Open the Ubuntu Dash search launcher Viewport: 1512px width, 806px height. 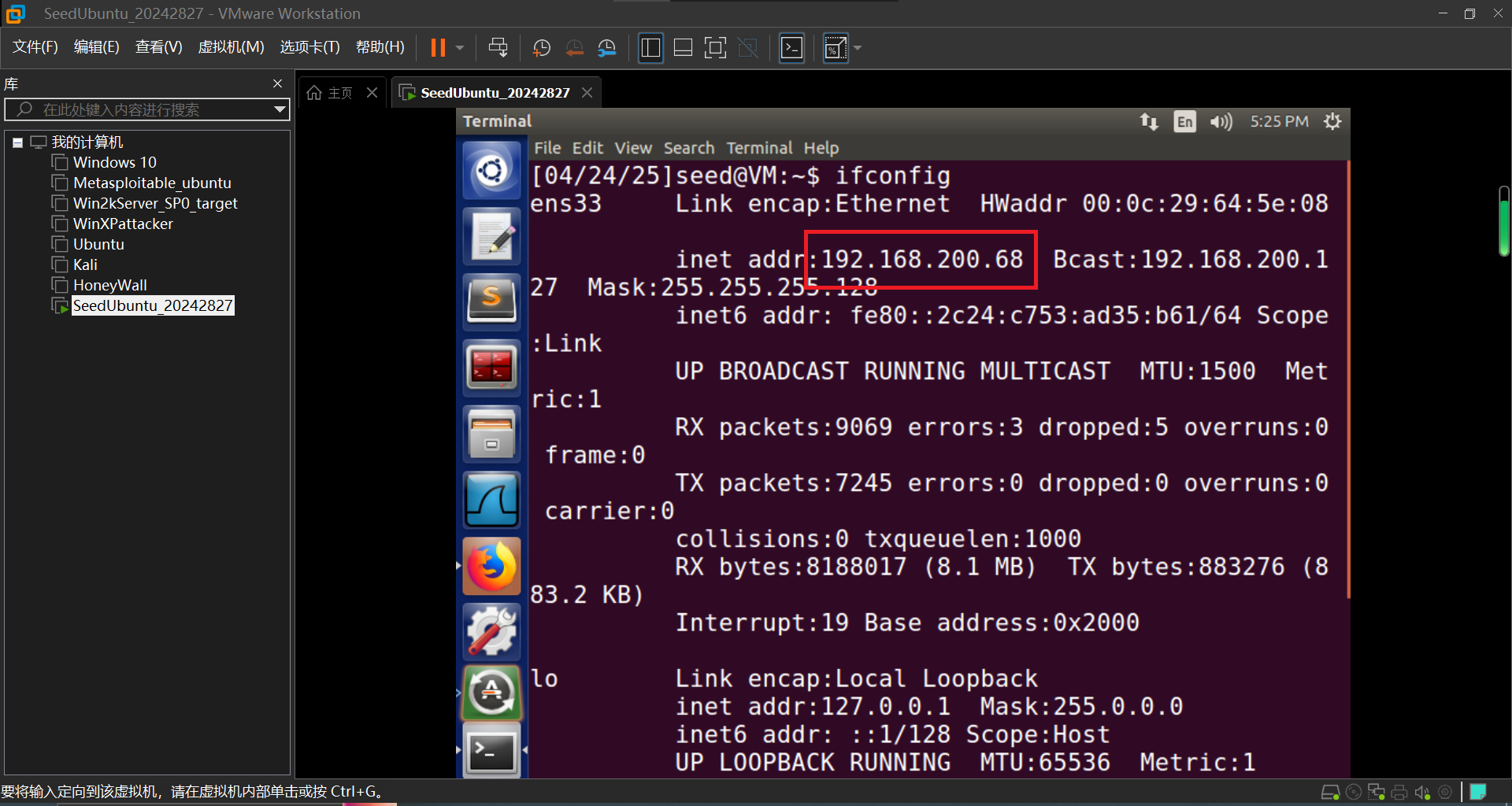491,170
